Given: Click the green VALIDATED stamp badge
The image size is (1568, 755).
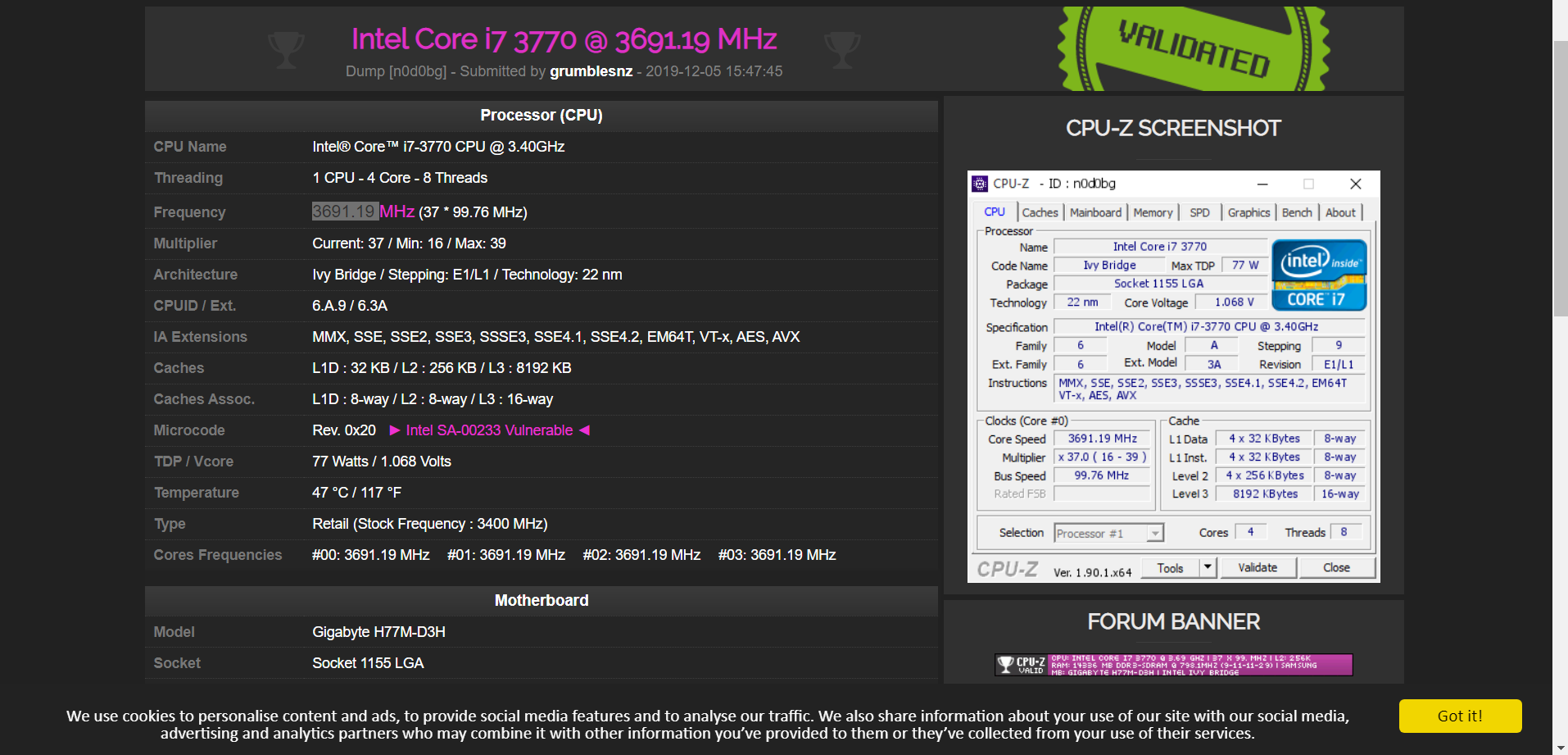Looking at the screenshot, I should coord(1194,48).
